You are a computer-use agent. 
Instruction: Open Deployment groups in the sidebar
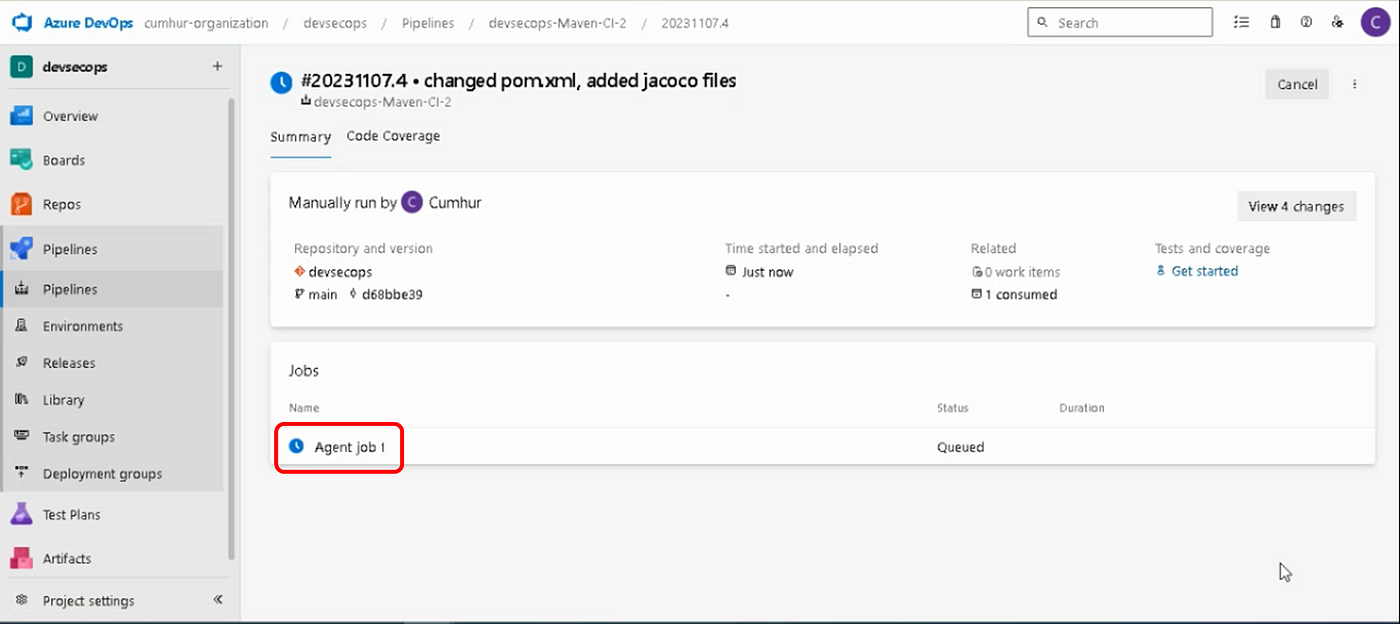[x=102, y=474]
